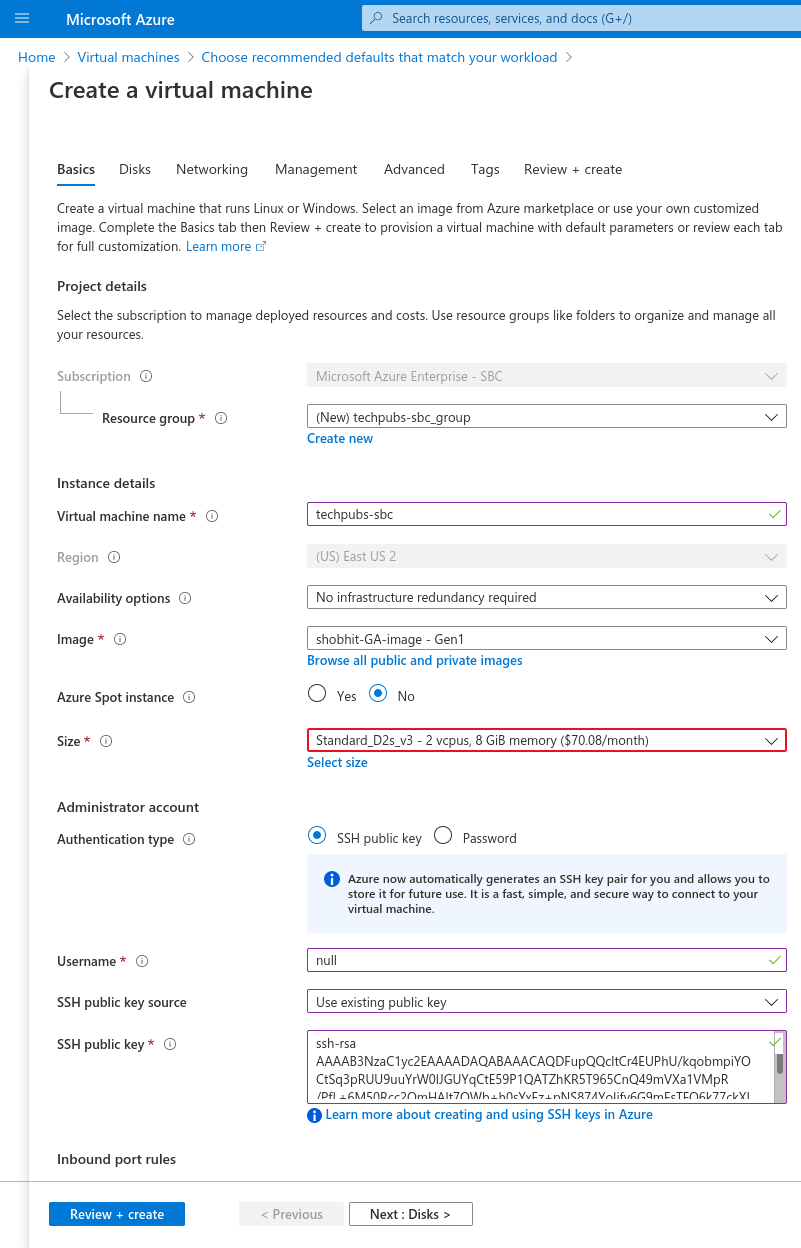Select Yes for Azure Spot instance
The width and height of the screenshot is (801, 1248).
pyautogui.click(x=317, y=693)
